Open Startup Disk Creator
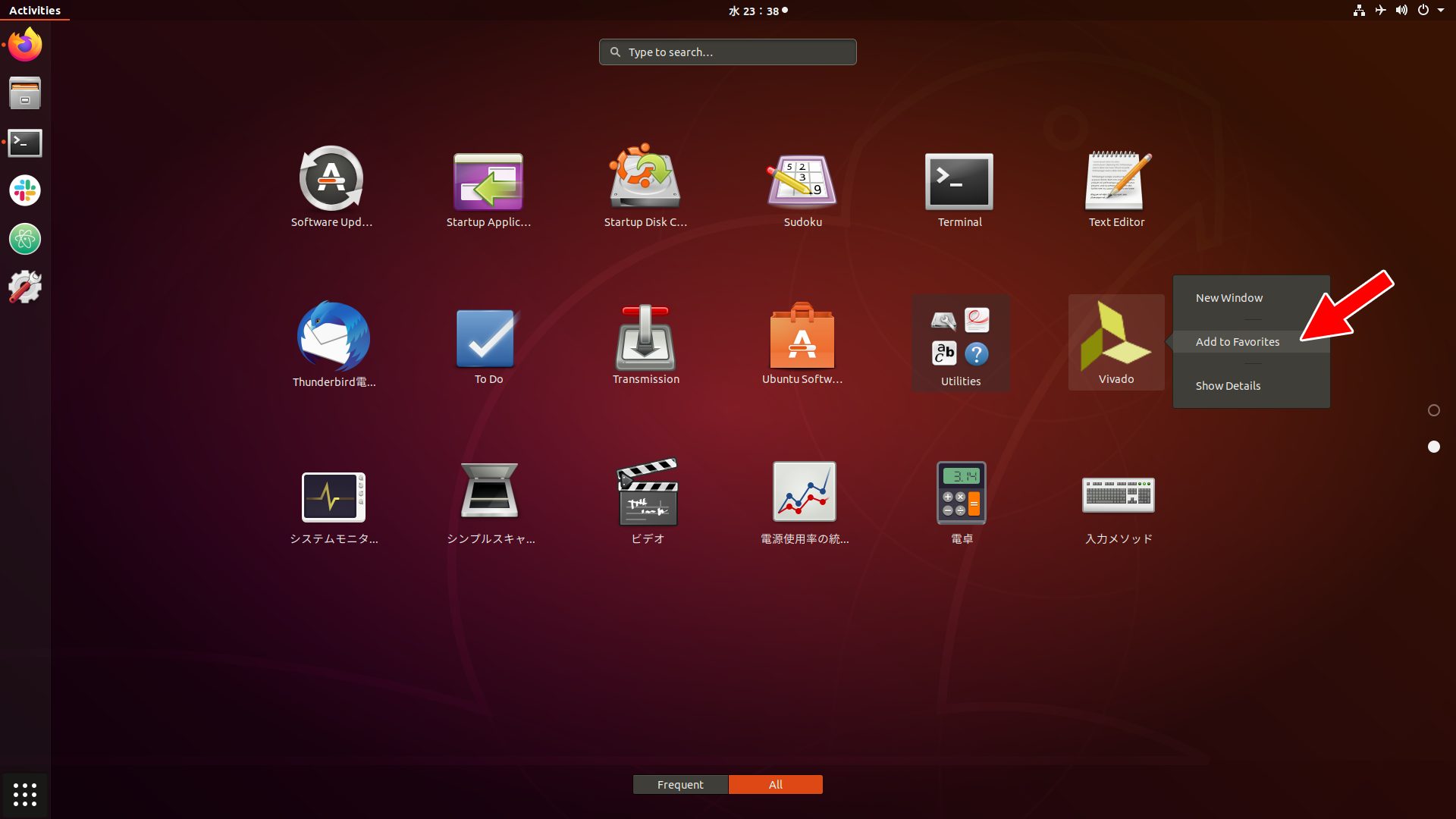Screen dimensions: 1456x819 click(645, 182)
